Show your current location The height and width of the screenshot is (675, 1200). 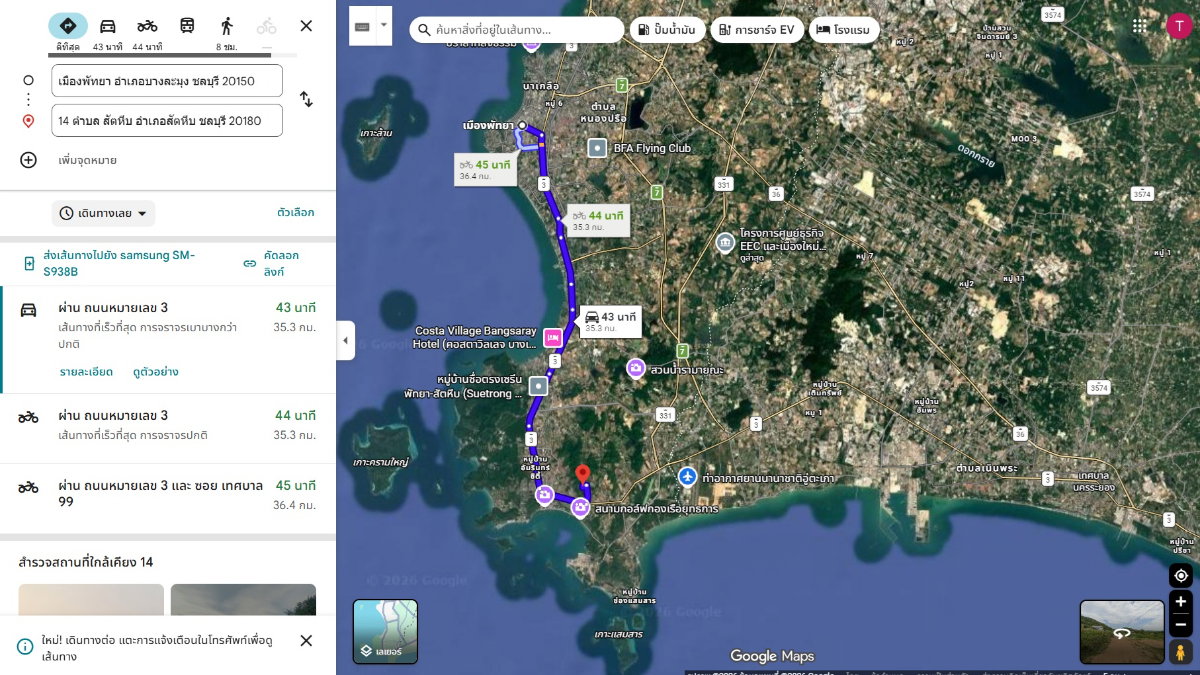[x=1181, y=575]
